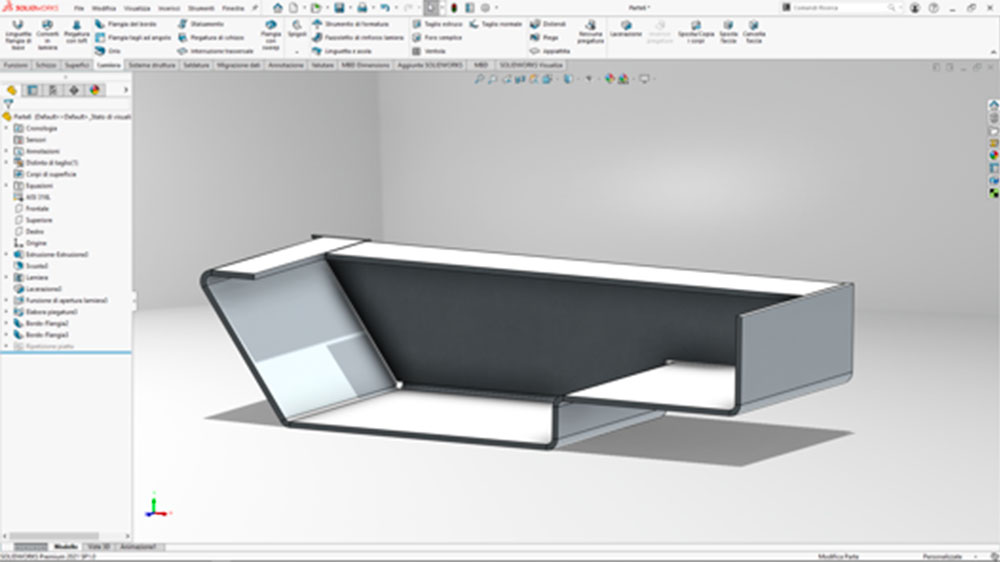Expand the Lamiera feature node
Screen dimensions: 1000x562
6,277
